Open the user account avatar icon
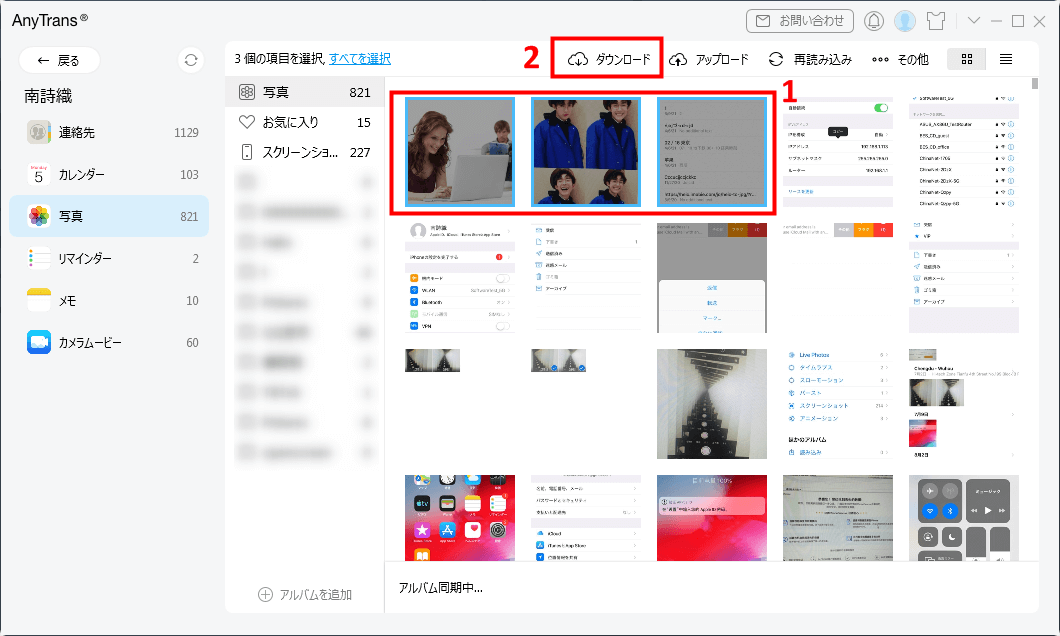Viewport: 1060px width, 636px height. 905,21
